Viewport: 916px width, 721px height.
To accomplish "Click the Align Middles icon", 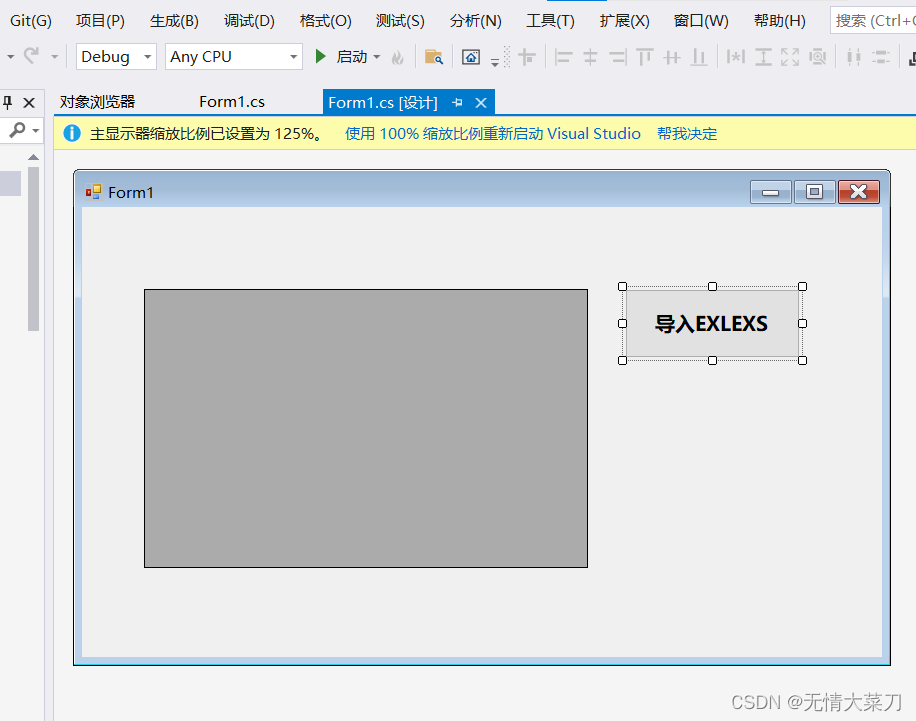I will pyautogui.click(x=672, y=57).
